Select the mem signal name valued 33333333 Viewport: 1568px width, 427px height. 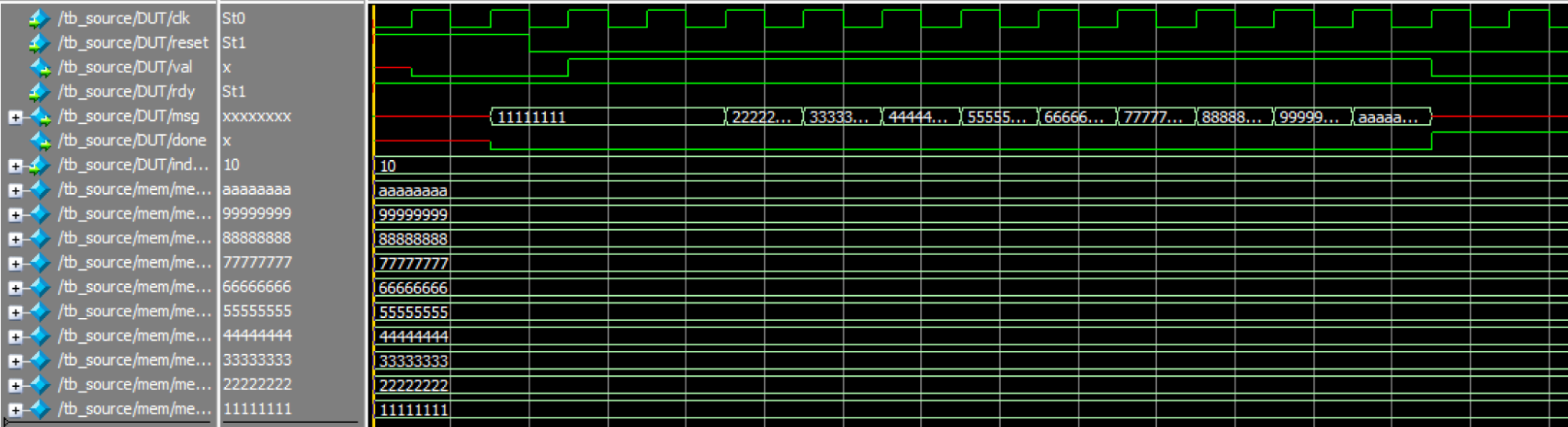tap(134, 361)
